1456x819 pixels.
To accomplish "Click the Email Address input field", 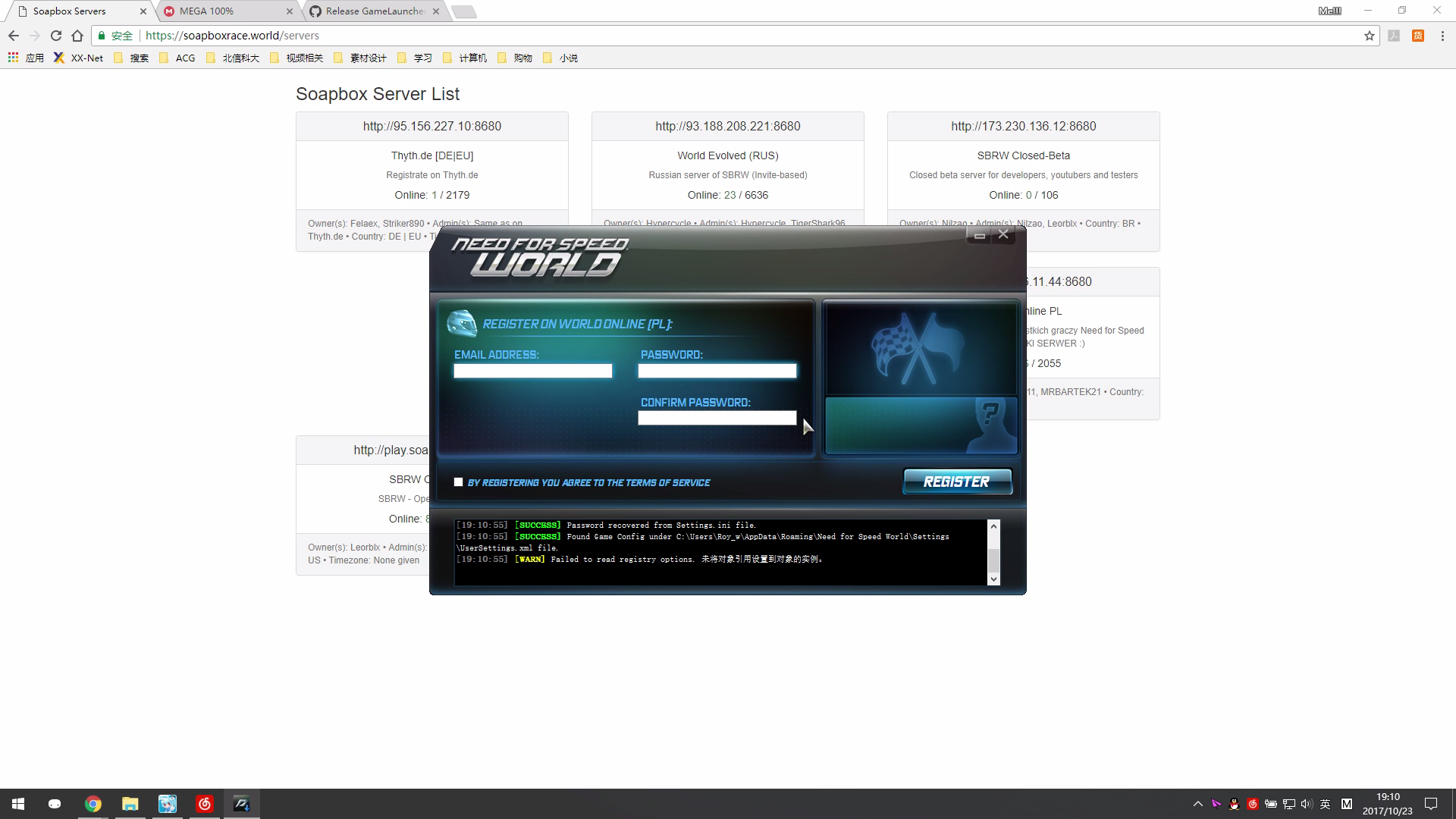I will tap(532, 371).
